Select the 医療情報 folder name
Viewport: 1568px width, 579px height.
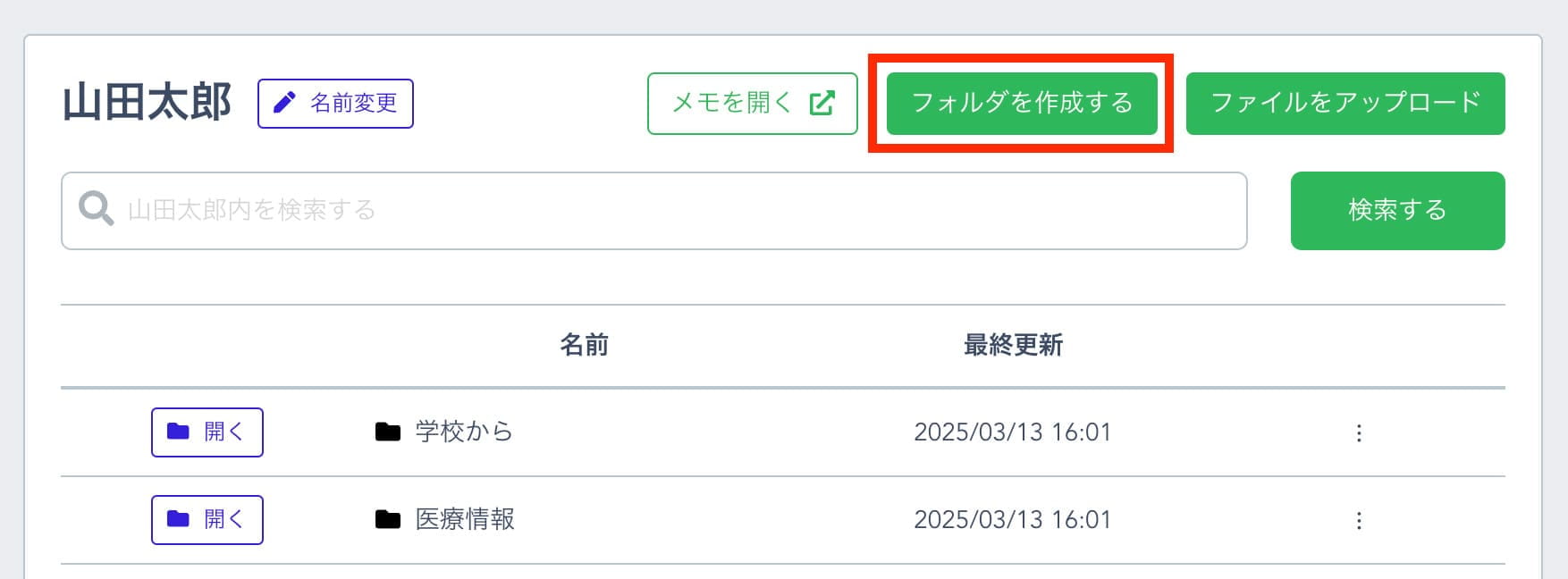point(465,519)
